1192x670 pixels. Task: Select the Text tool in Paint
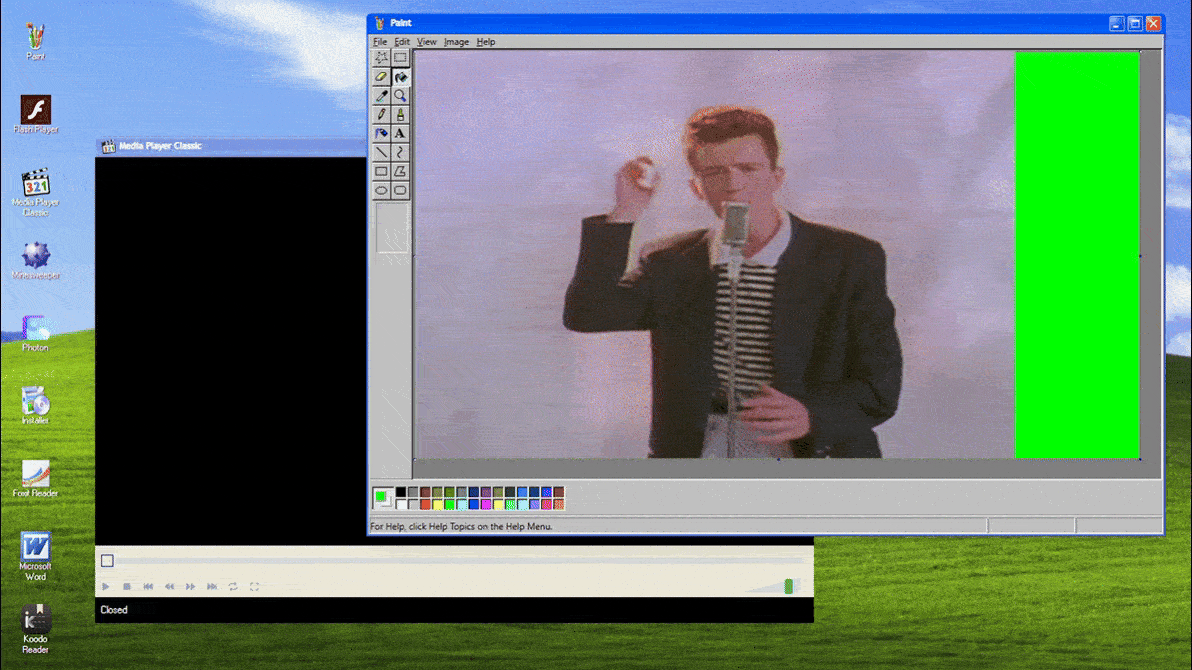(400, 133)
